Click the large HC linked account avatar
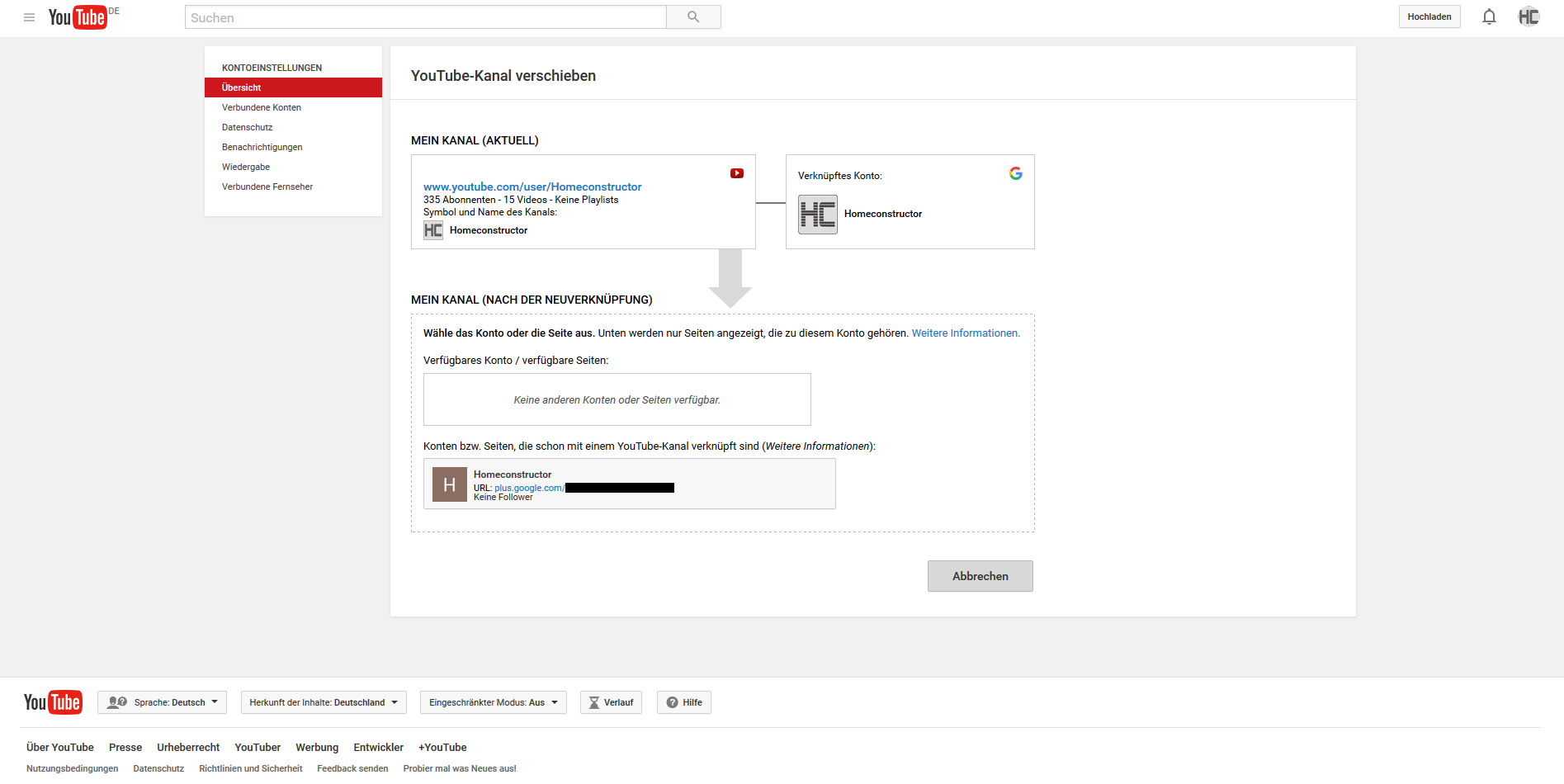 click(818, 215)
